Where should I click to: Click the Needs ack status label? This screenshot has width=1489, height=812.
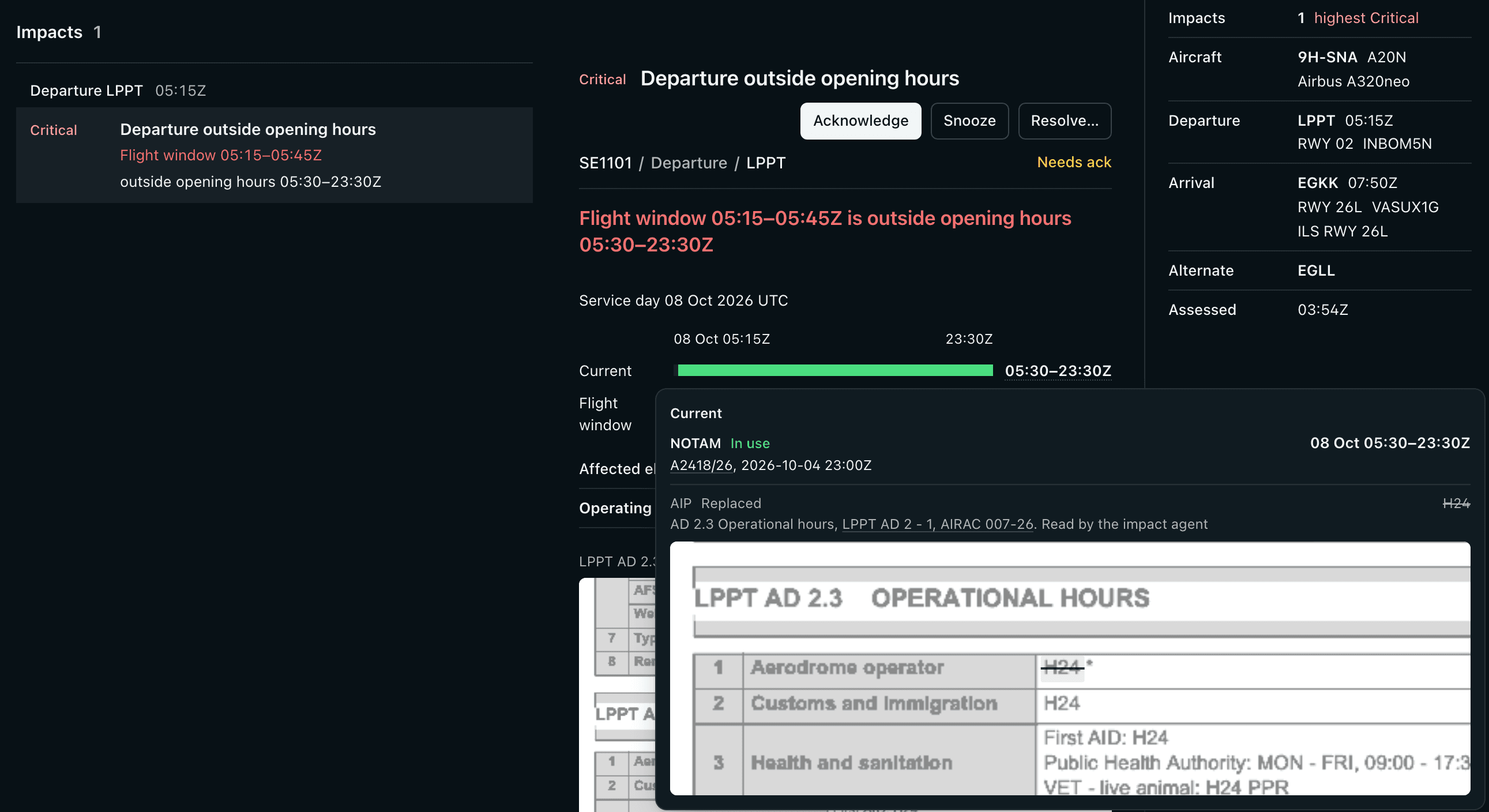click(1073, 163)
